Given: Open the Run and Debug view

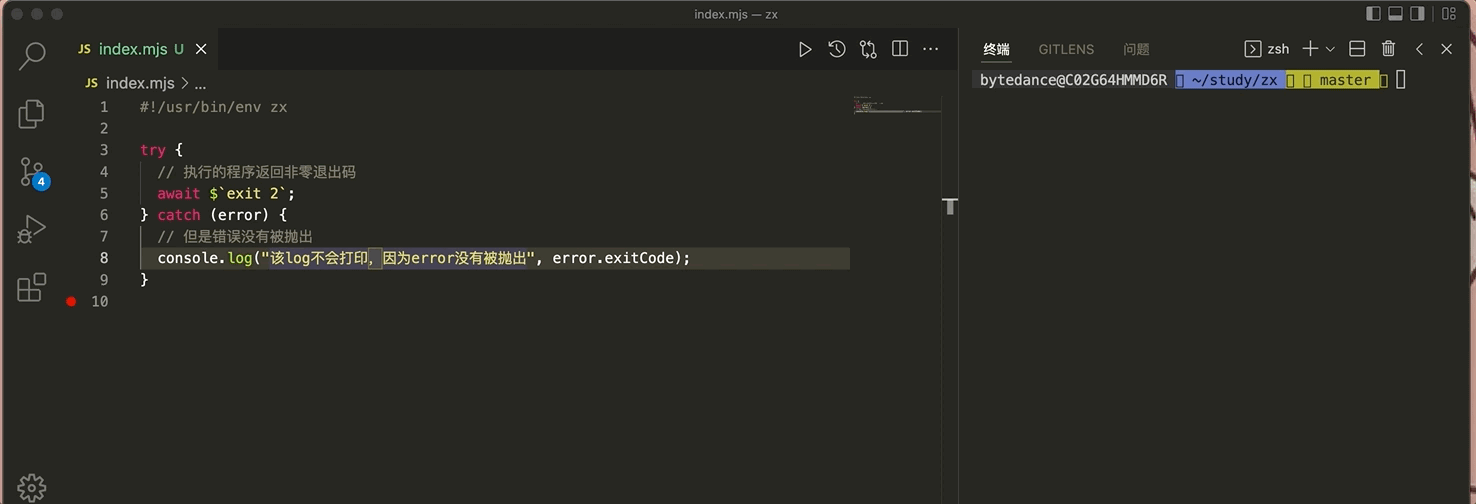Looking at the screenshot, I should 32,230.
